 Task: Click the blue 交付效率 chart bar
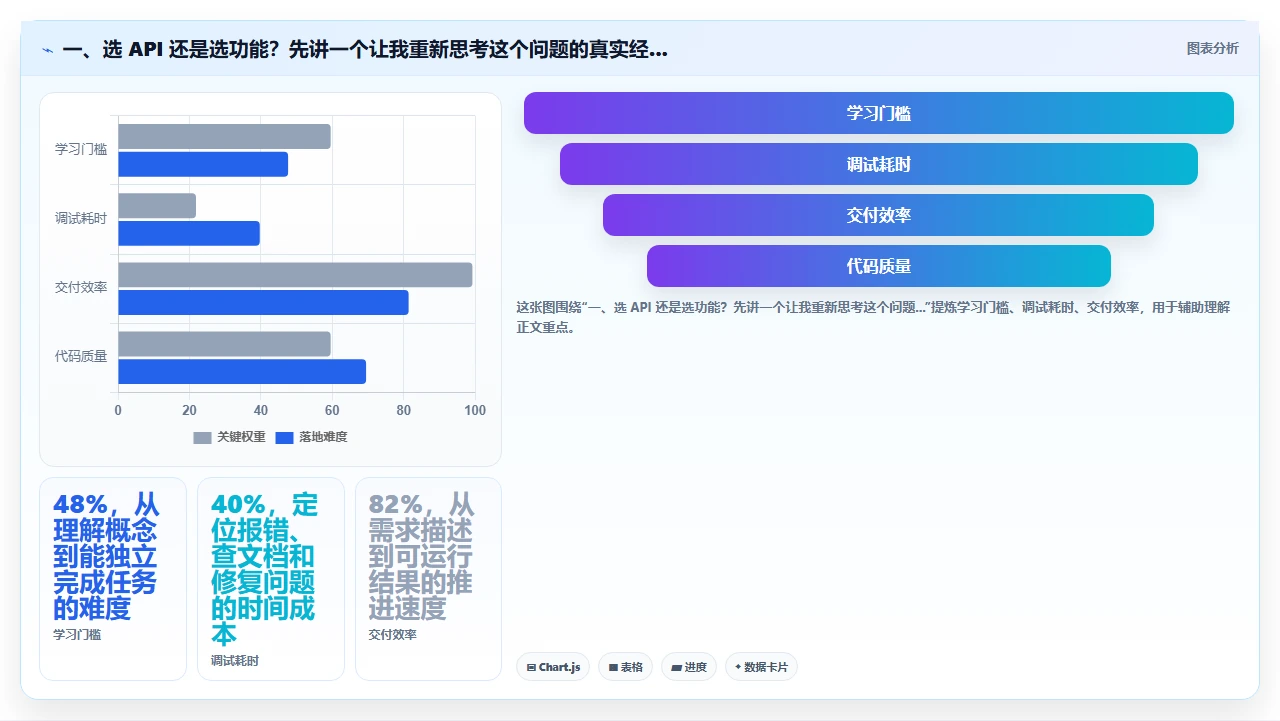pos(264,302)
